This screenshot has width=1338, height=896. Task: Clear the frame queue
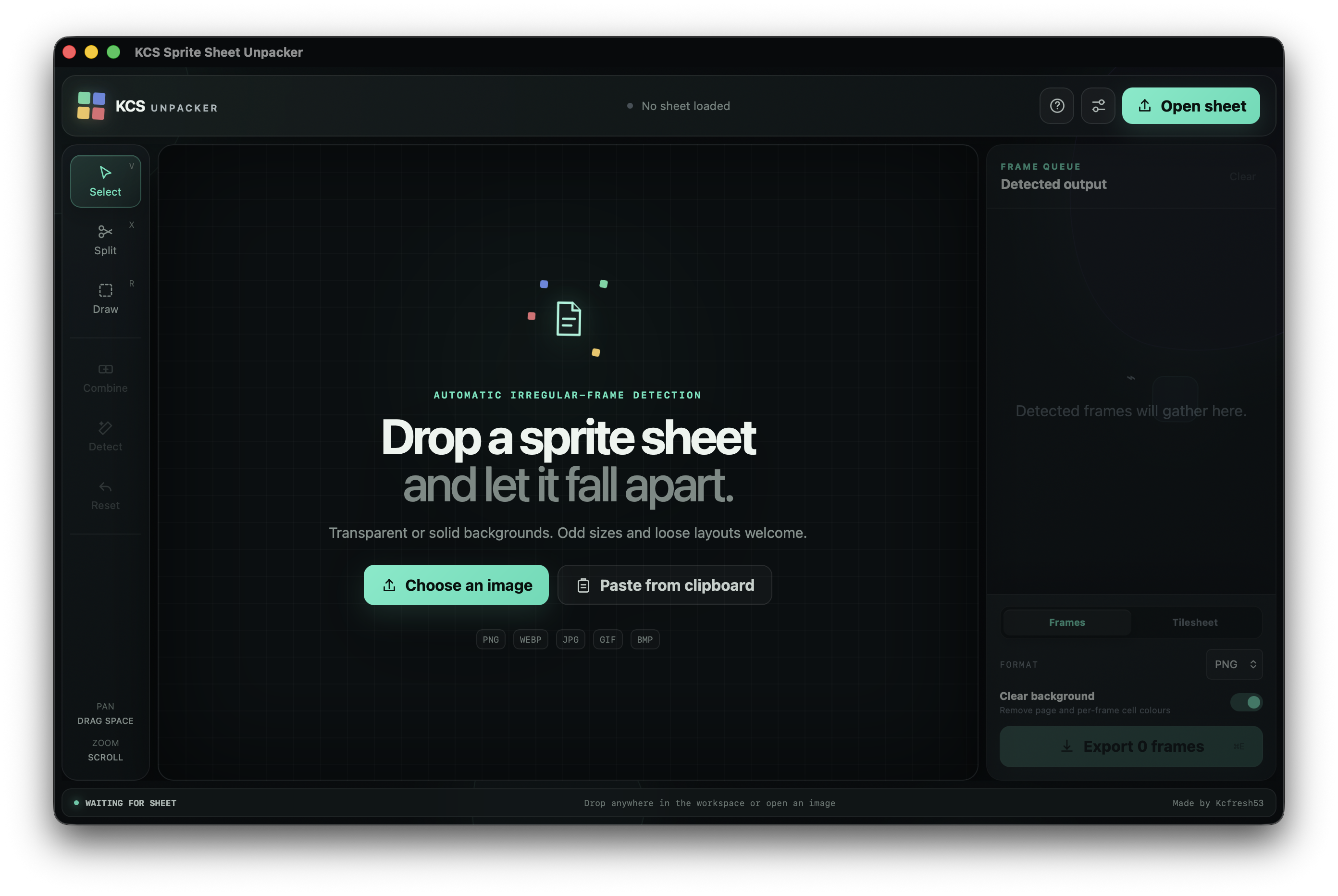(x=1242, y=176)
